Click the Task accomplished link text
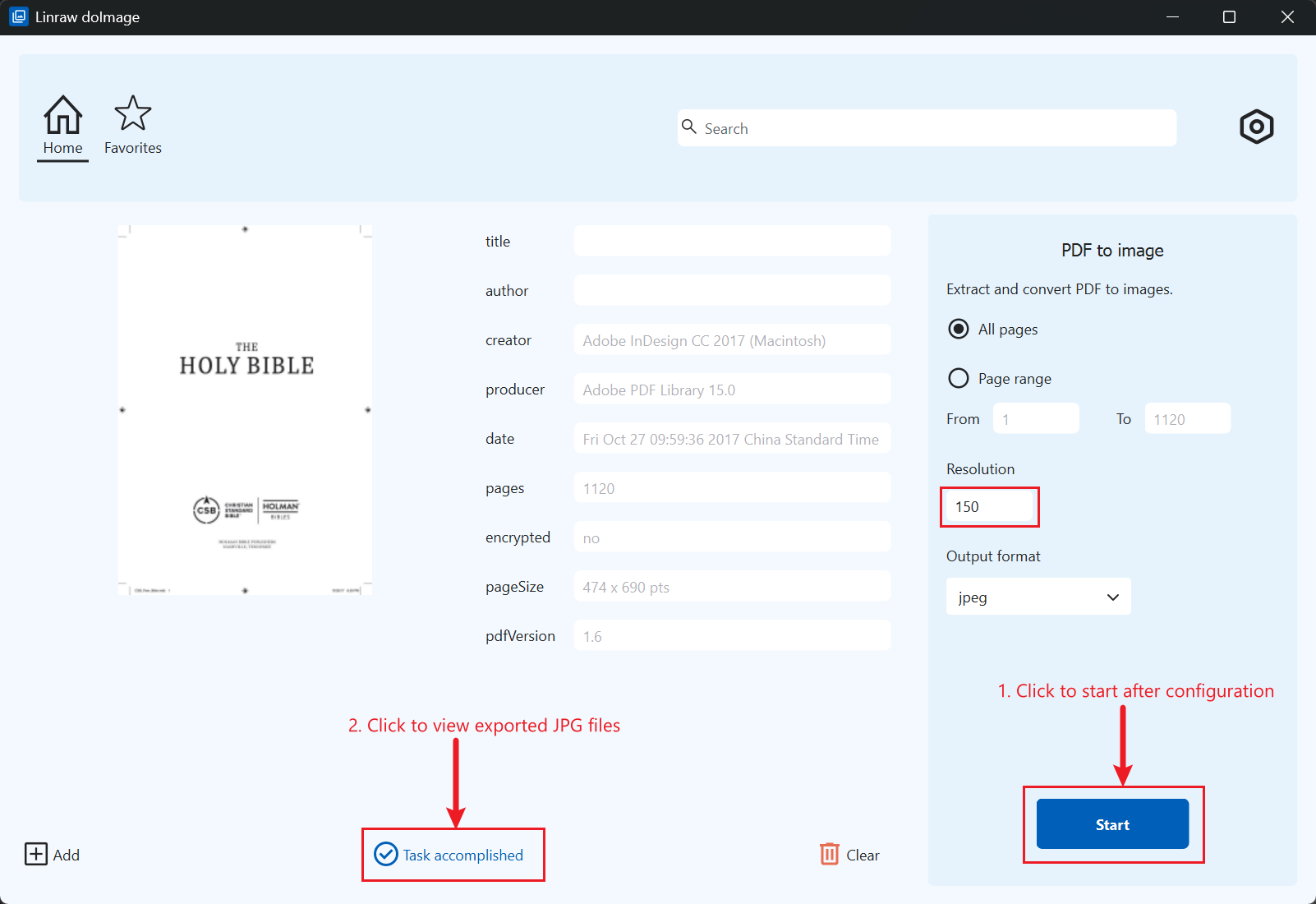 coord(462,856)
